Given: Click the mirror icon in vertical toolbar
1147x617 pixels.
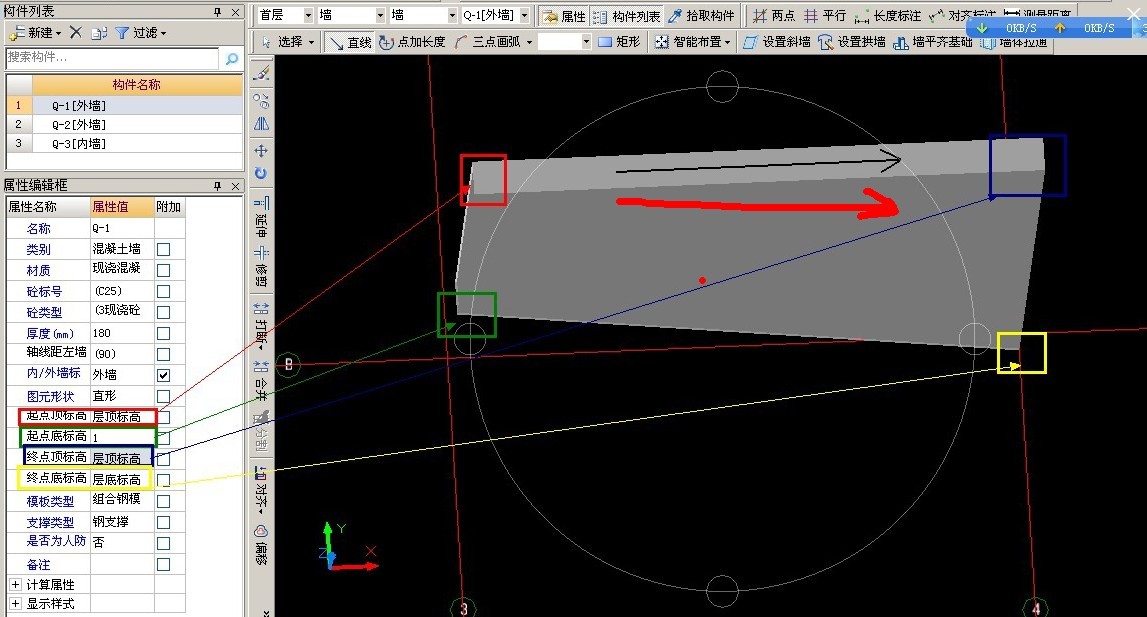Looking at the screenshot, I should click(x=261, y=124).
